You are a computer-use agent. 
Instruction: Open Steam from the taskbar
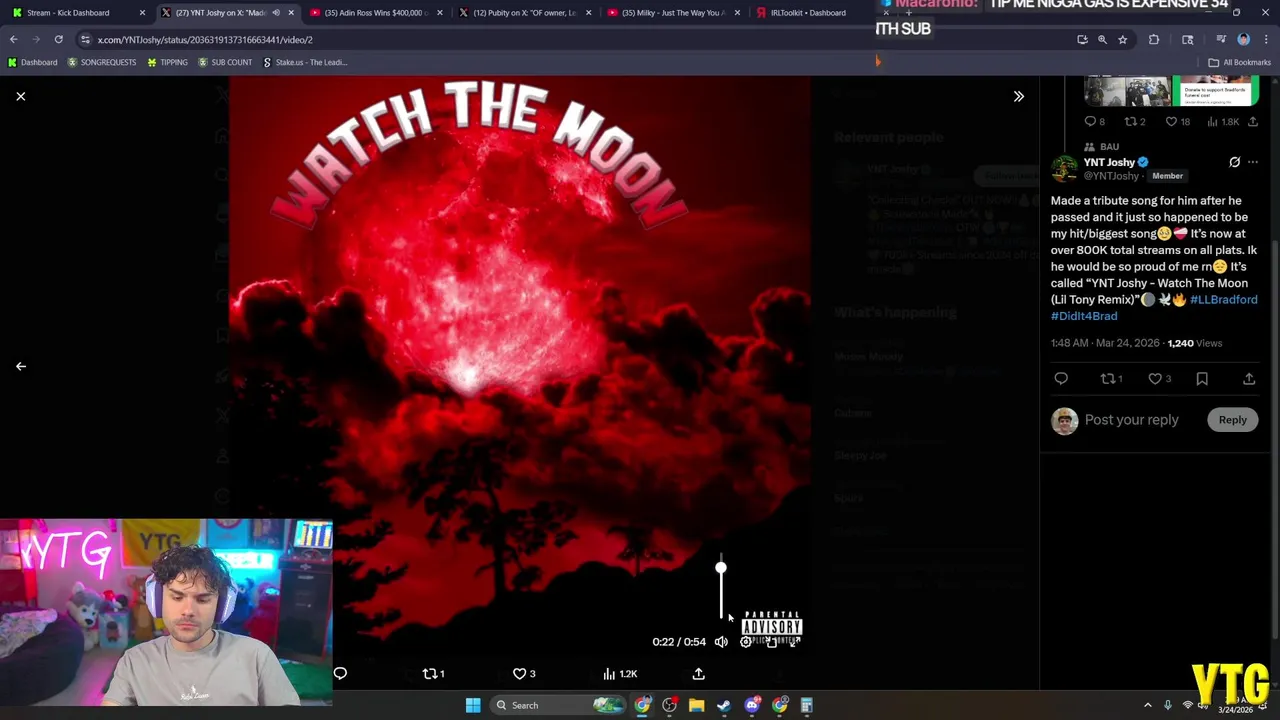click(724, 706)
